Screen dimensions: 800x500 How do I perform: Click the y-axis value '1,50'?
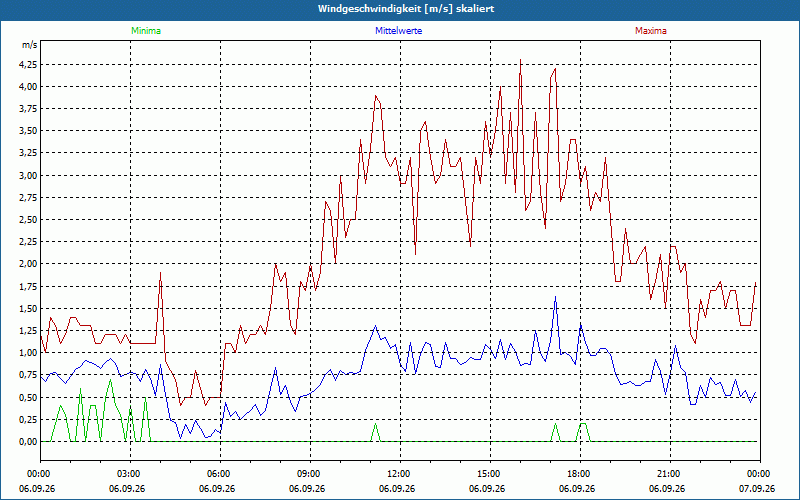coord(28,309)
